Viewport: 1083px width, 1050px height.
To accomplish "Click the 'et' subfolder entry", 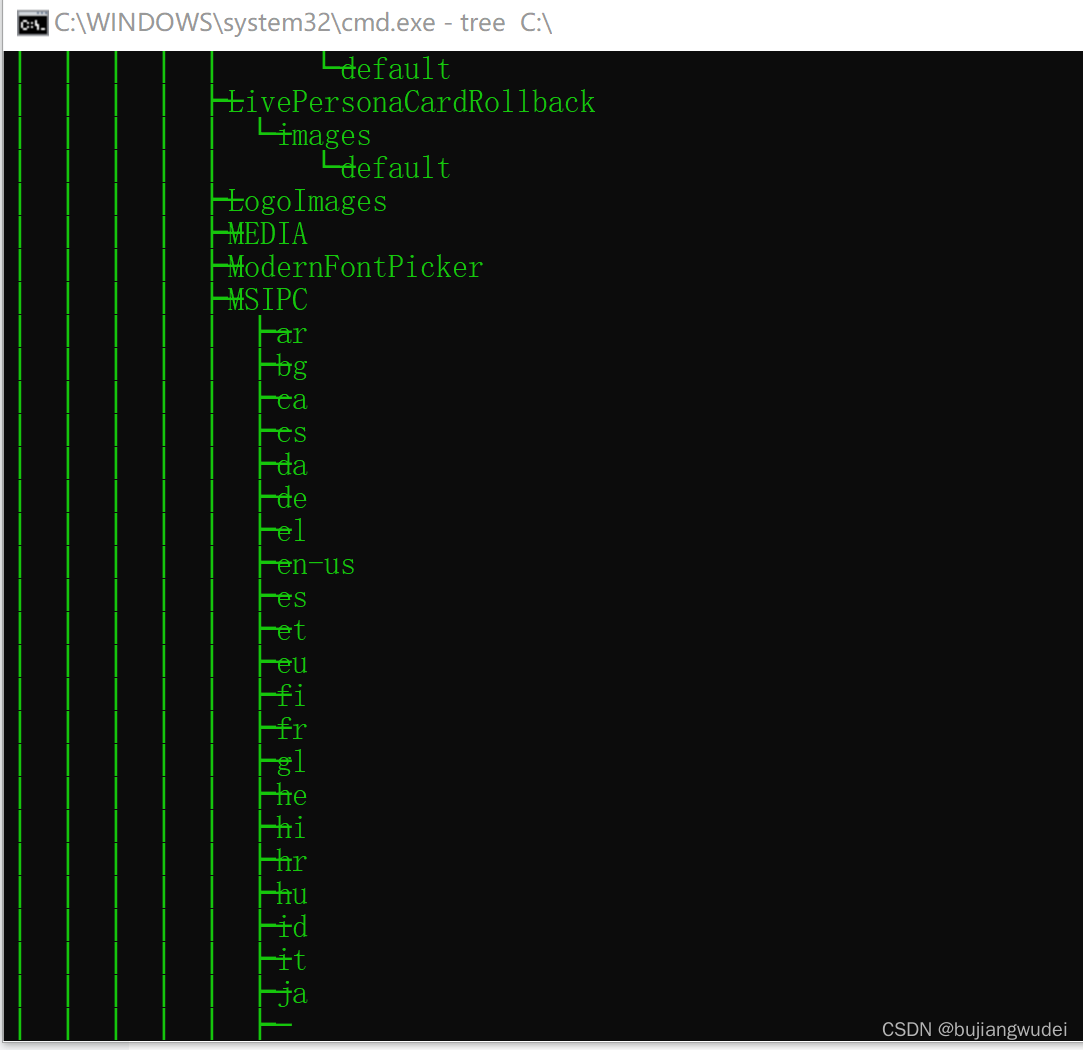I will click(x=291, y=631).
